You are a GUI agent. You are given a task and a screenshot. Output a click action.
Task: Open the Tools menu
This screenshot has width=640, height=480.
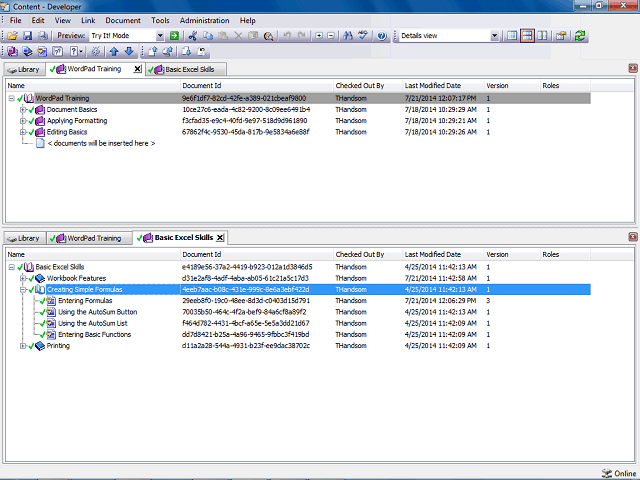click(x=160, y=20)
